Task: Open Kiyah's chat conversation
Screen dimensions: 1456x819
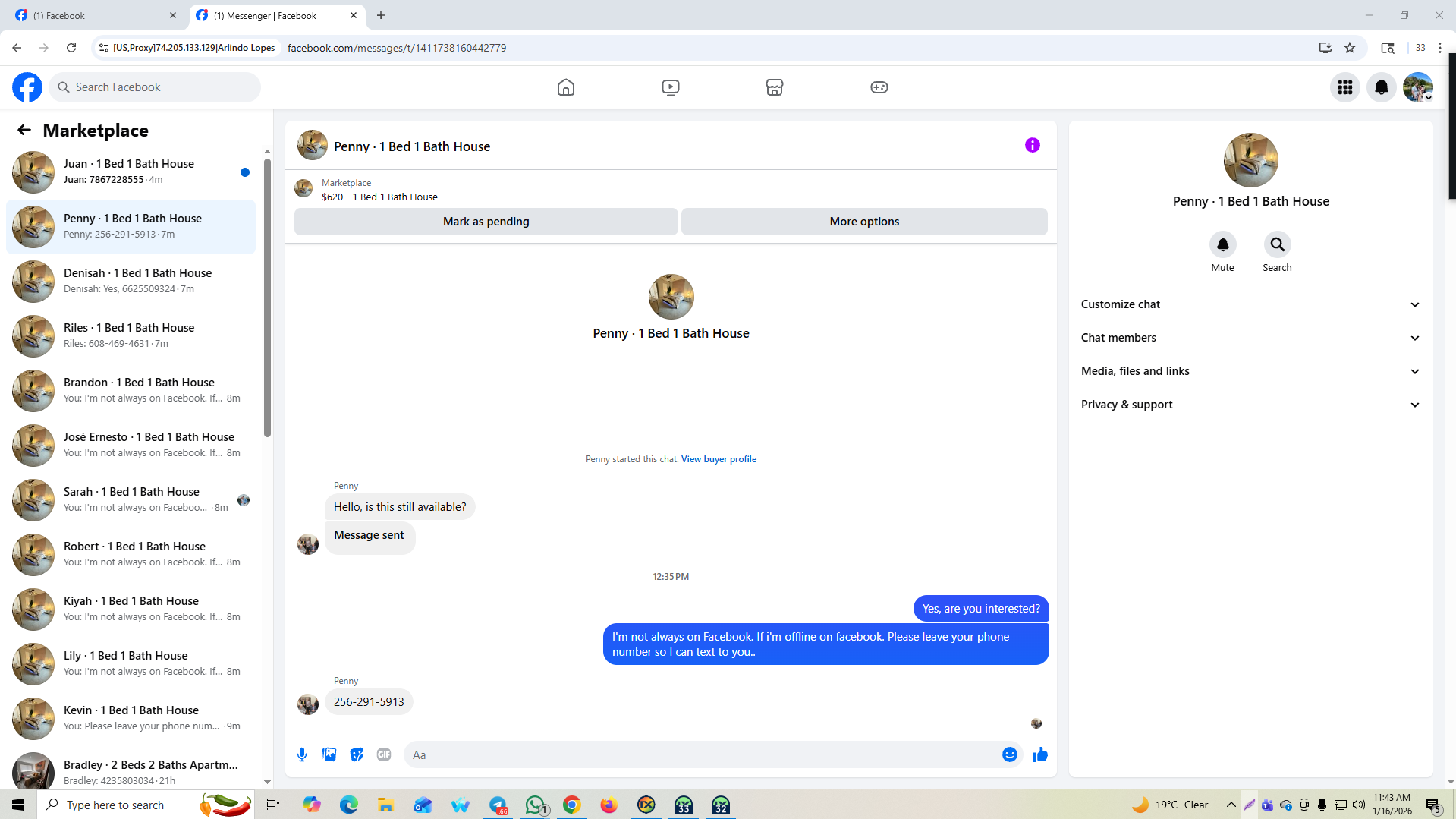Action: point(131,609)
